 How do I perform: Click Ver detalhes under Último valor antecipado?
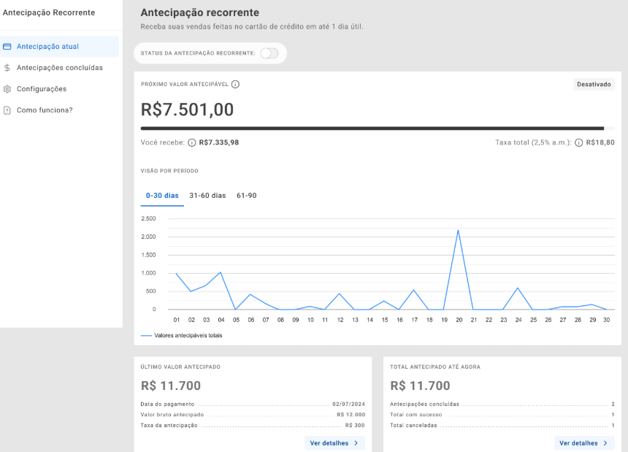(328, 442)
